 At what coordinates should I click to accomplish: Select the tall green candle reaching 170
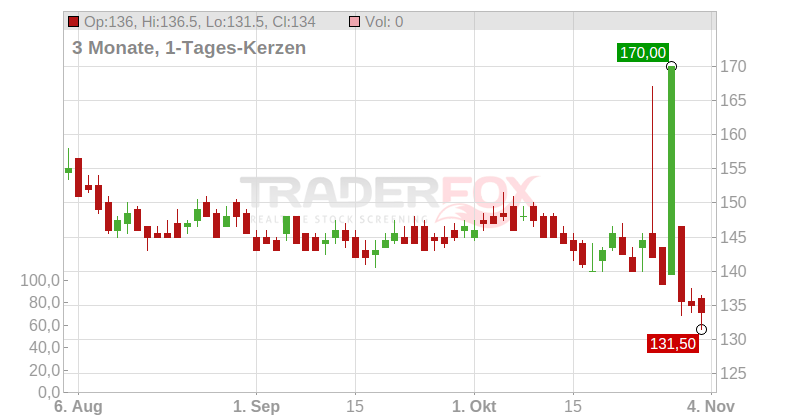[x=671, y=170]
